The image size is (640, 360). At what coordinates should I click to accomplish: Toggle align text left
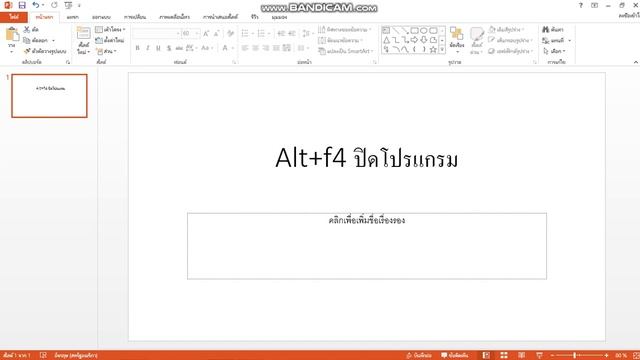click(x=245, y=48)
